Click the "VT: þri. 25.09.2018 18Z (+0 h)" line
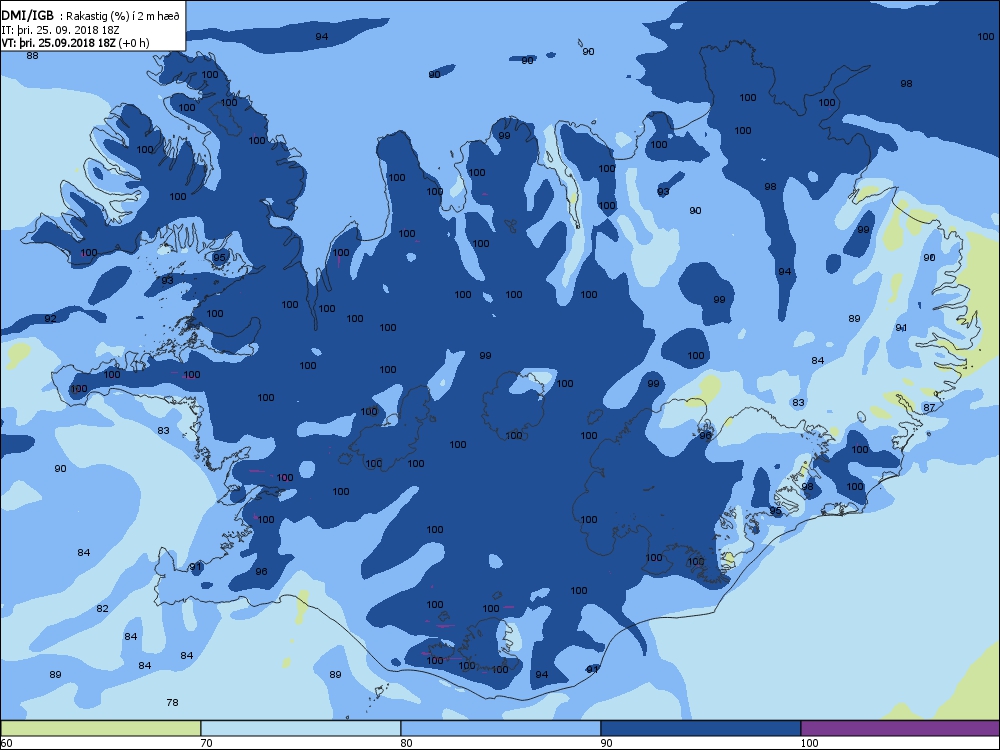Viewport: 1000px width, 750px height. (76, 43)
